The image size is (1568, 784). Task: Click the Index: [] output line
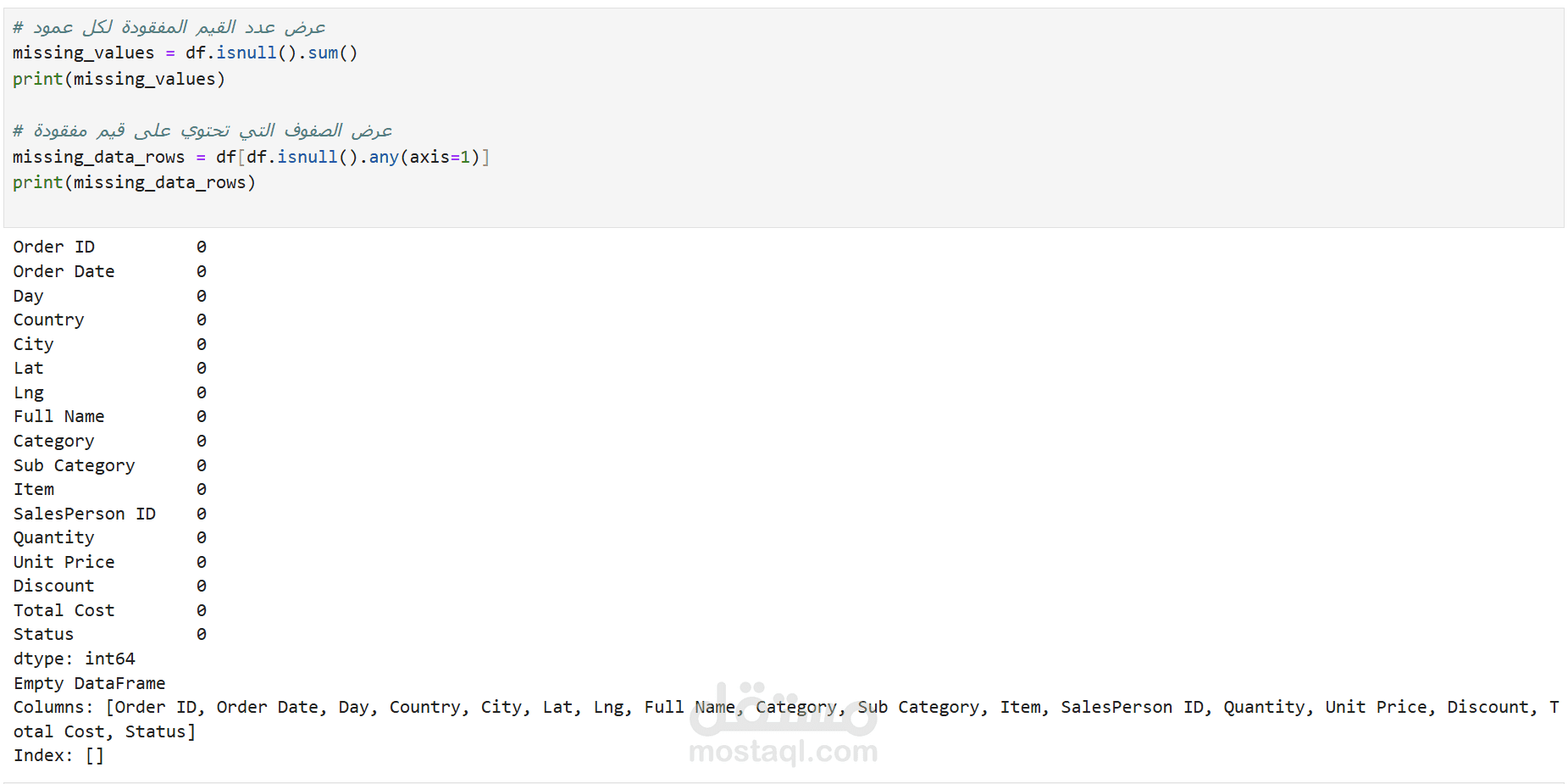point(58,755)
